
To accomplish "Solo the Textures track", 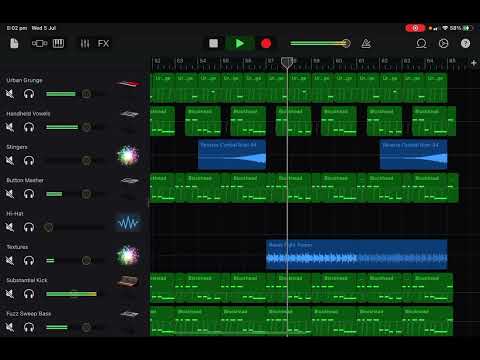I will tap(29, 261).
